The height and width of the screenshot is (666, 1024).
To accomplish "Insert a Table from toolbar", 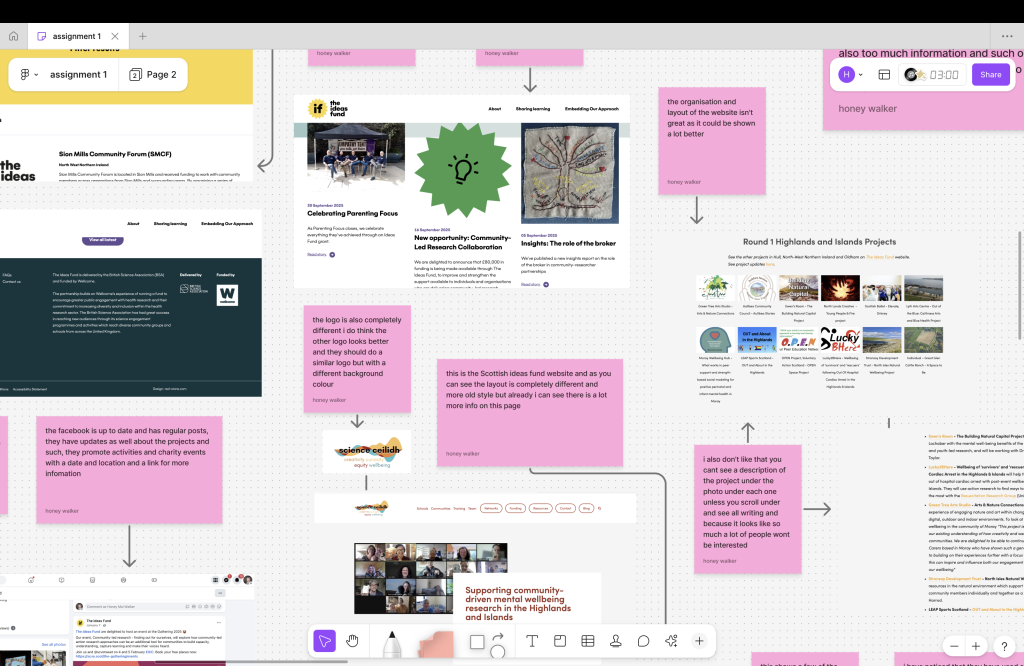I will click(588, 641).
